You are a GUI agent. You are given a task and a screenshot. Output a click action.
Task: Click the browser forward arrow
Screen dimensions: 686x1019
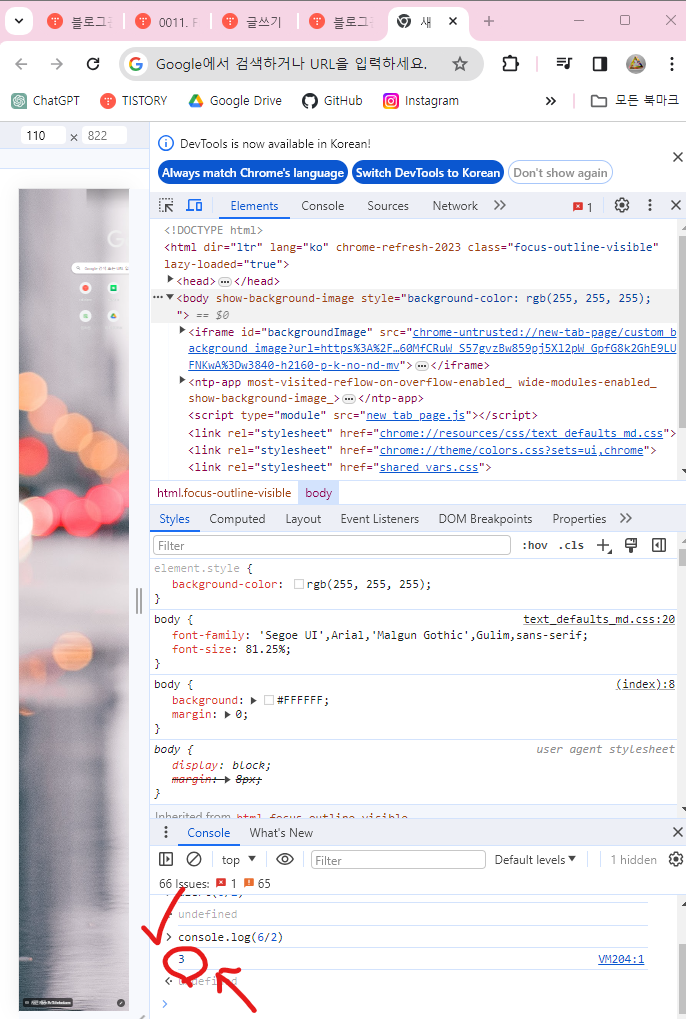(x=57, y=64)
